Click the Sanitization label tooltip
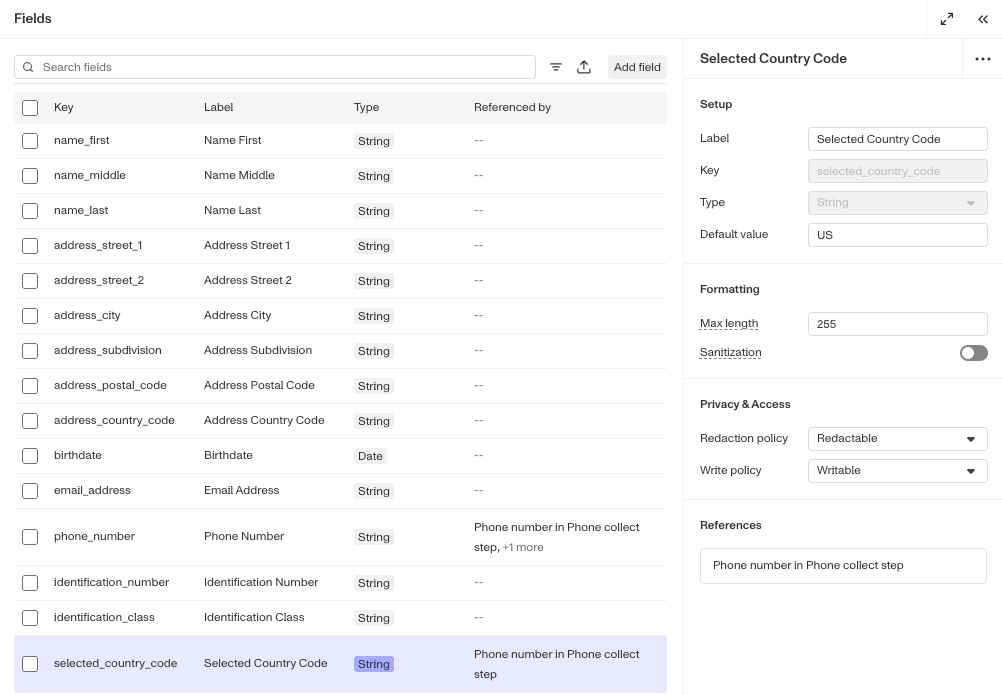Screen dimensions: 1002x695 pos(730,353)
